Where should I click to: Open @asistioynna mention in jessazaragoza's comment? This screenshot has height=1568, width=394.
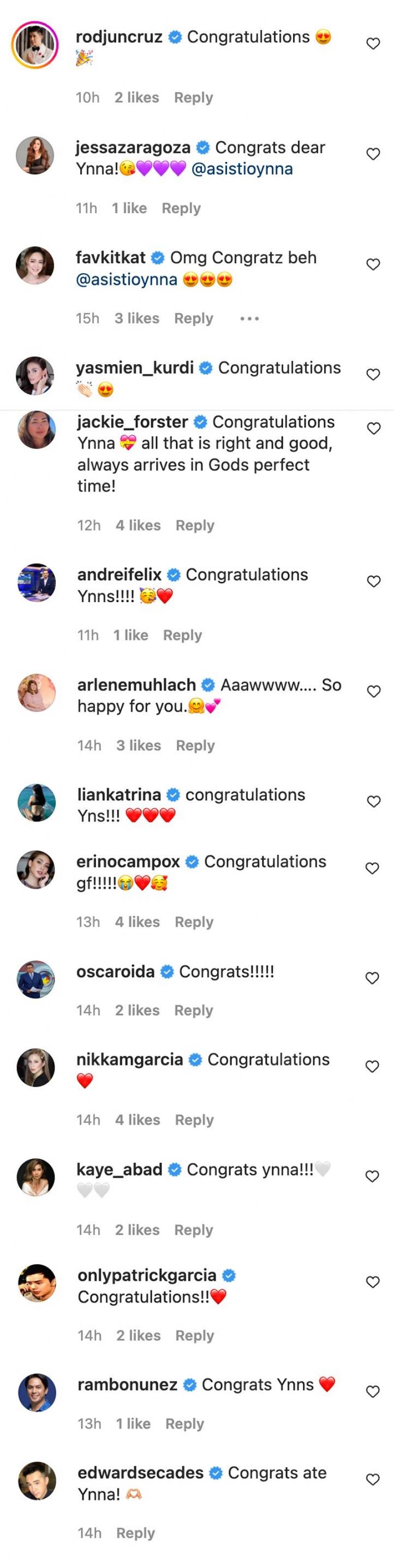click(x=242, y=169)
